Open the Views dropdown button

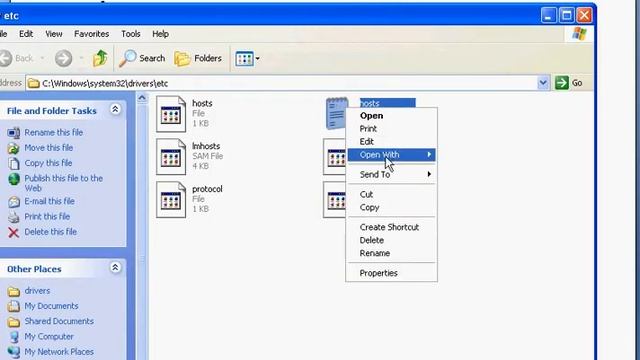pos(247,59)
